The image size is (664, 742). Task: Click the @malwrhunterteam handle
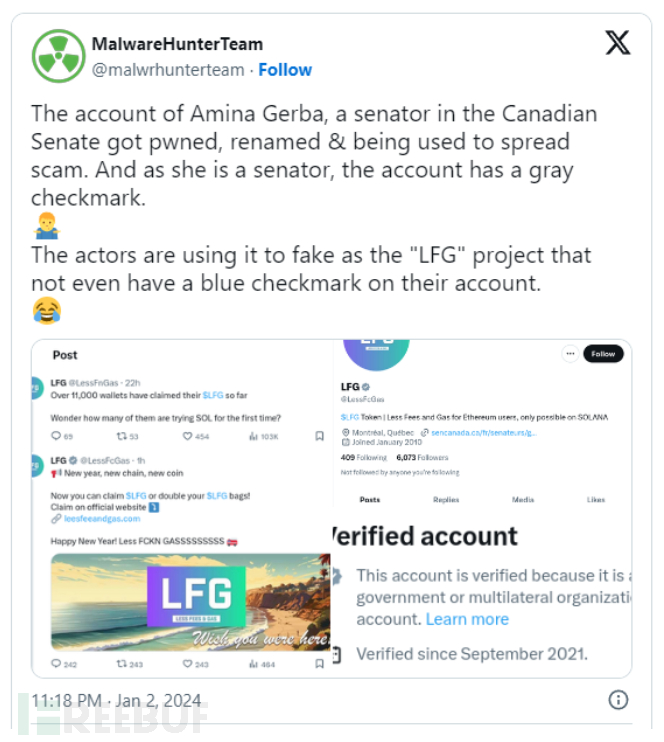(x=168, y=70)
